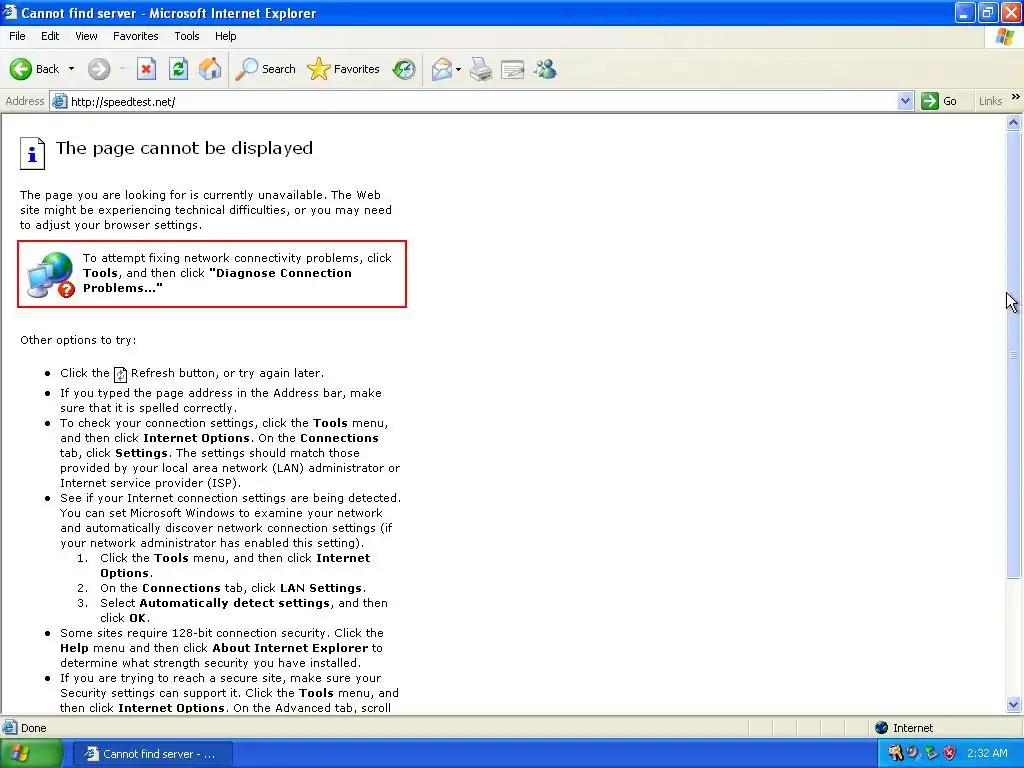Expand the address bar dropdown list
This screenshot has height=768, width=1024.
point(905,101)
